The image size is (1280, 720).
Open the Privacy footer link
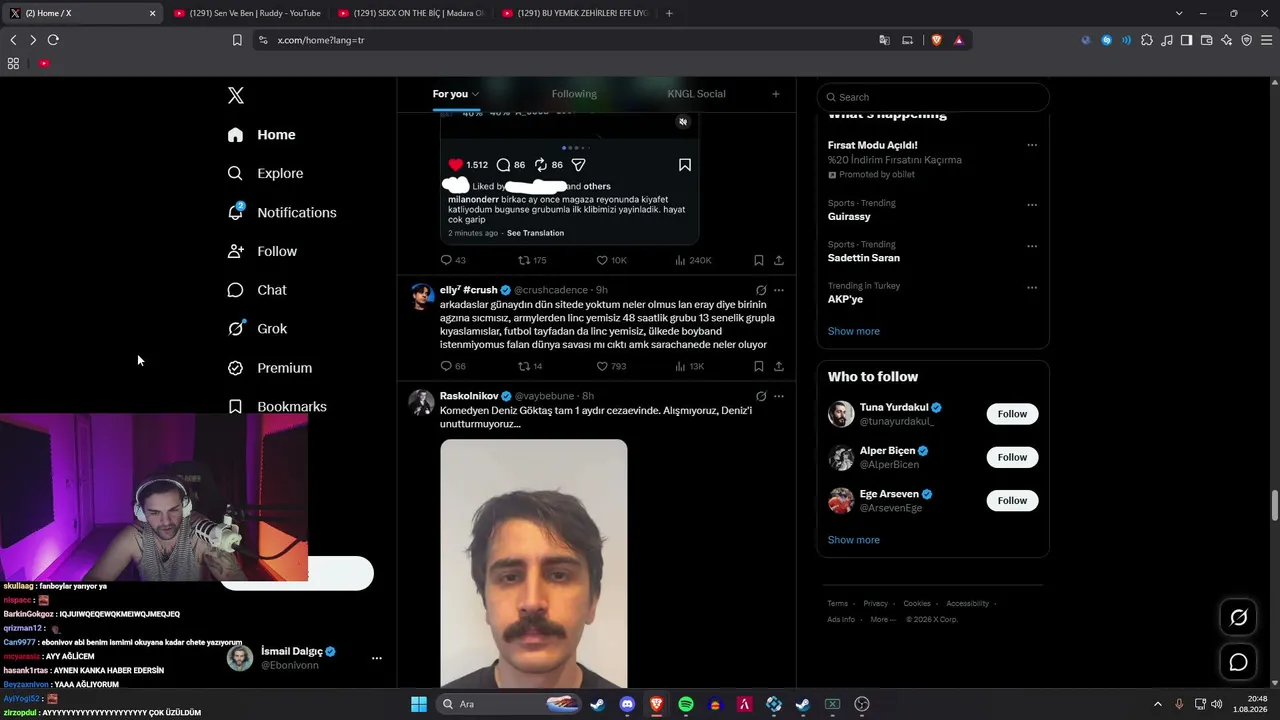875,604
